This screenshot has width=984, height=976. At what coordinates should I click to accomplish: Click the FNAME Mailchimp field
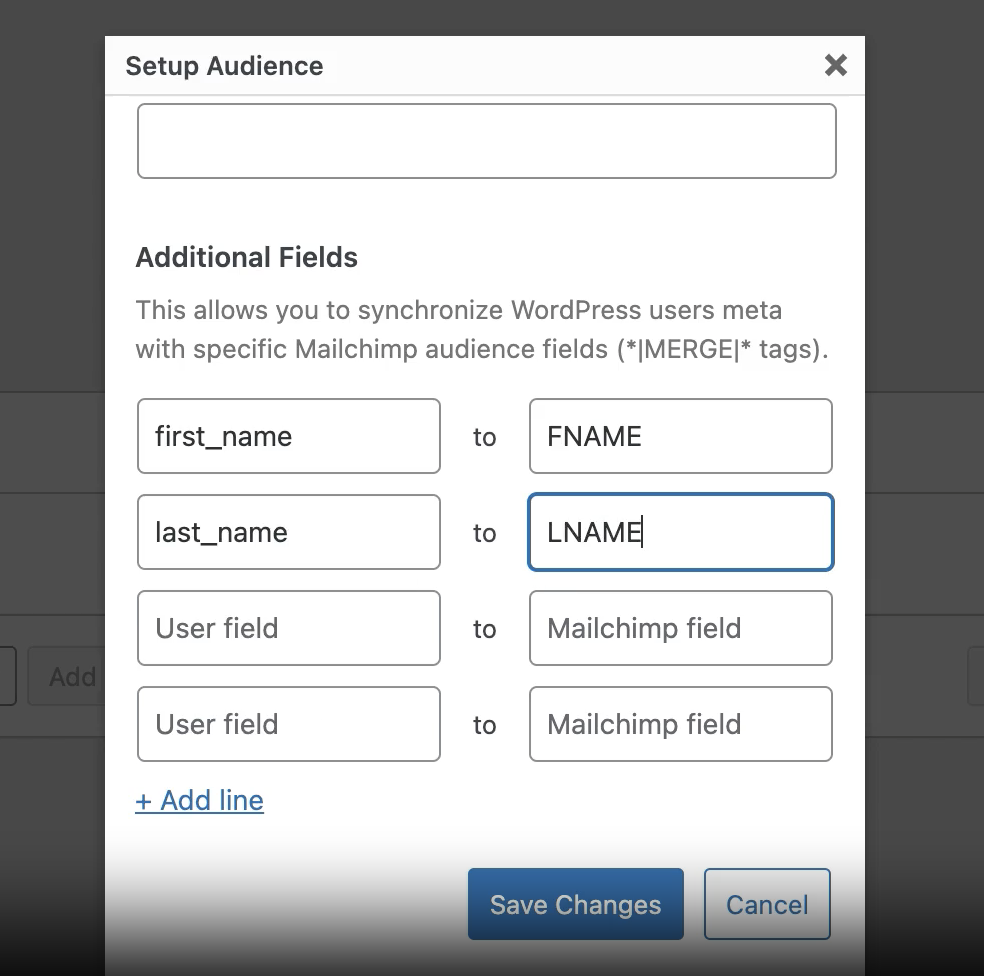coord(680,436)
